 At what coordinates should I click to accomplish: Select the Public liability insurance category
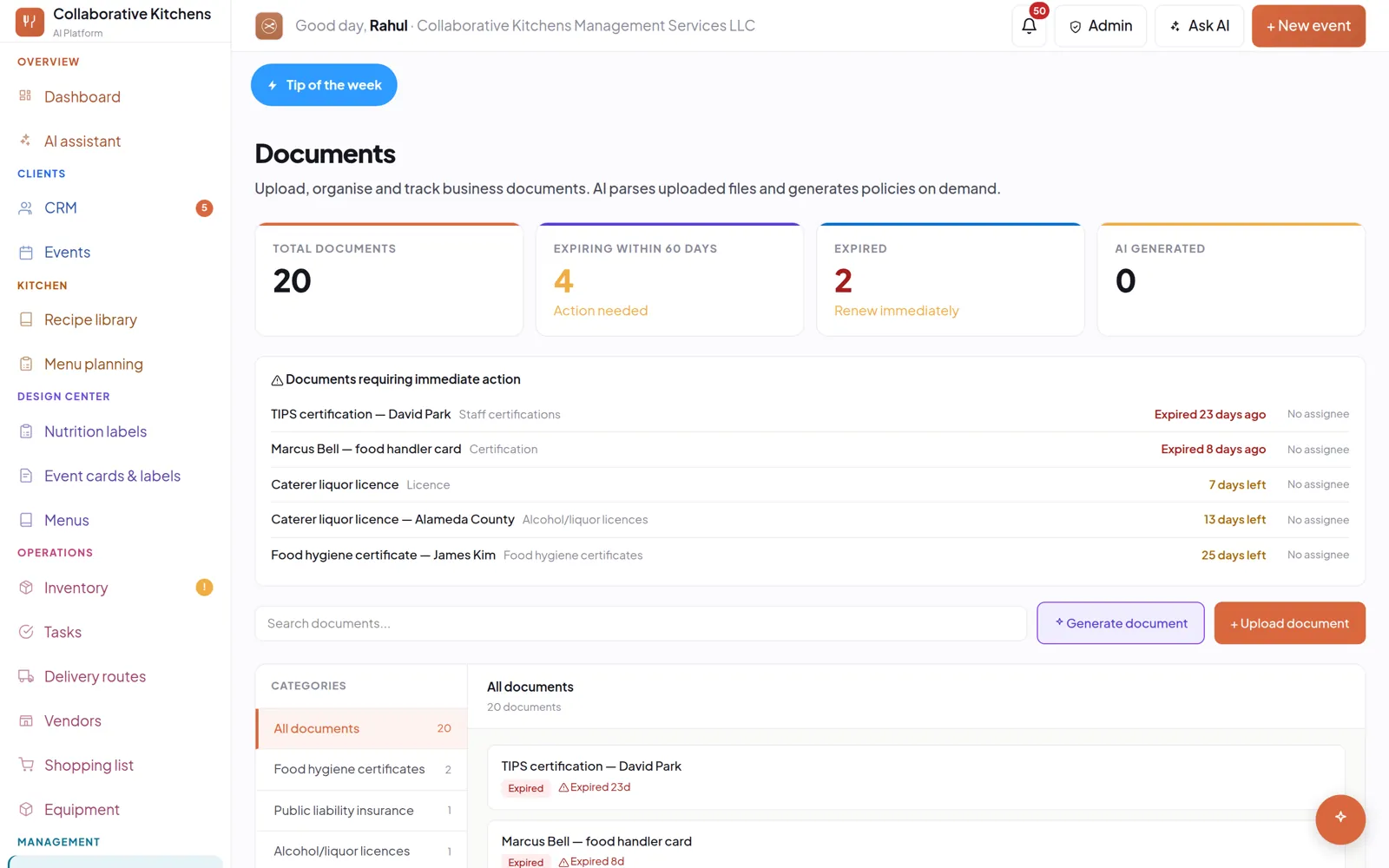click(362, 810)
